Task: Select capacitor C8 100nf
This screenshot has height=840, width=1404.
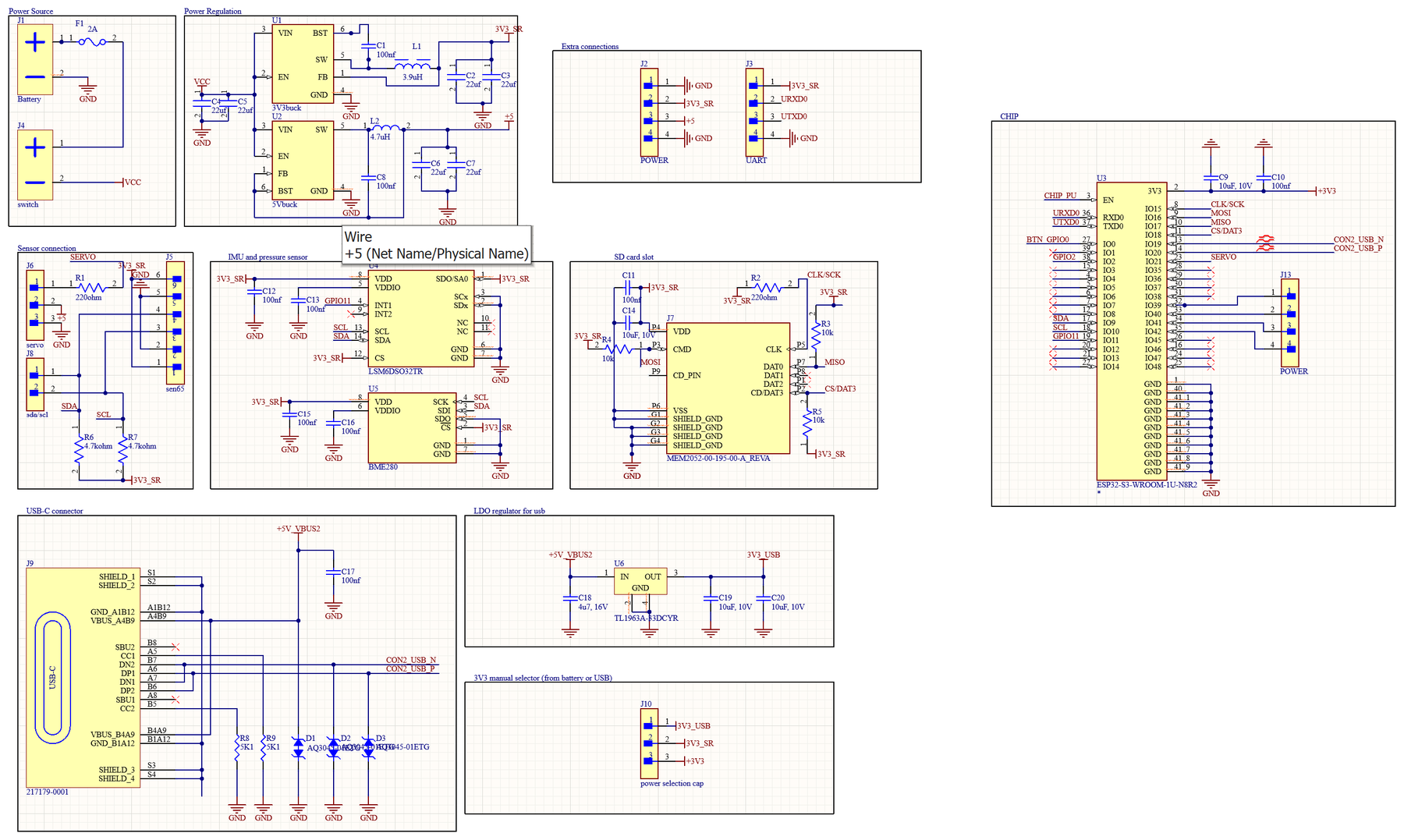Action: [x=368, y=179]
